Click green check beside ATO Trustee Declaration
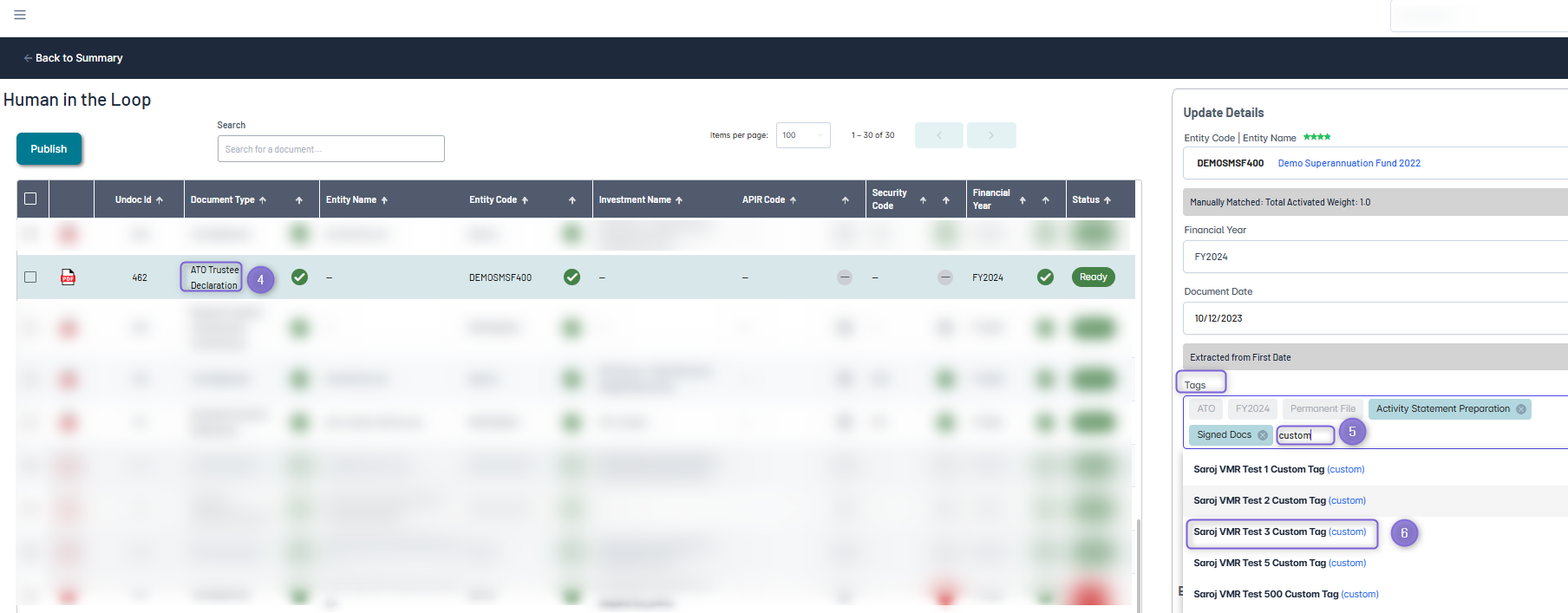 coord(299,277)
